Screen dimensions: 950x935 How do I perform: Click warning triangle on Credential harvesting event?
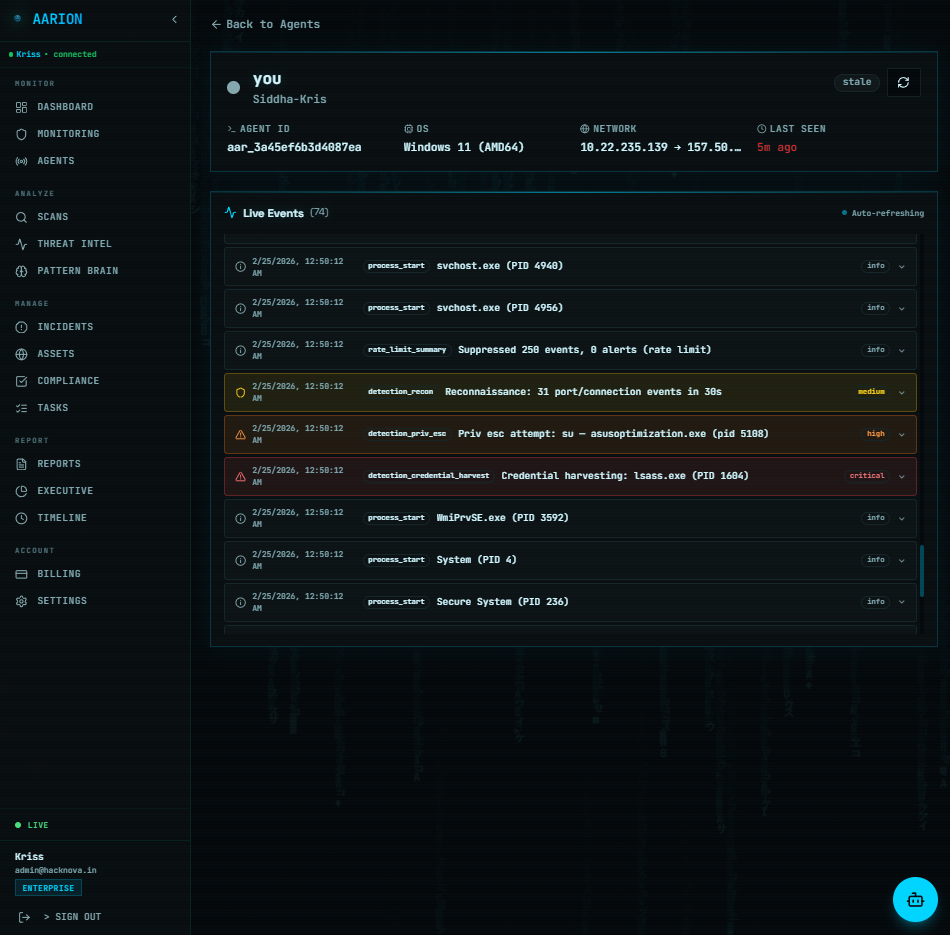(241, 477)
